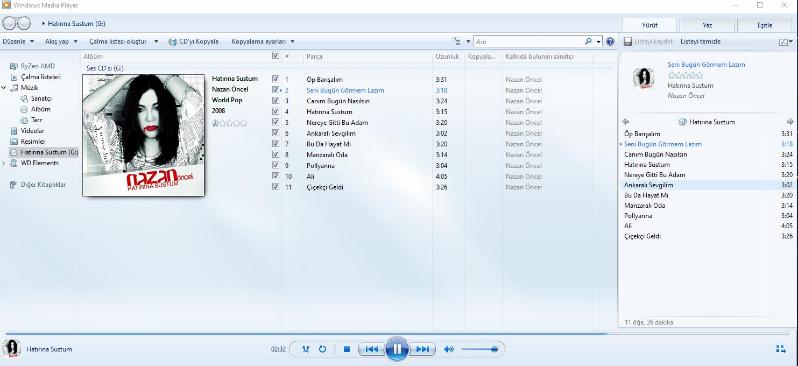Click Seni Bugün Gömmem Lazım title link
Viewport: 798px width, 366px height.
(x=706, y=65)
